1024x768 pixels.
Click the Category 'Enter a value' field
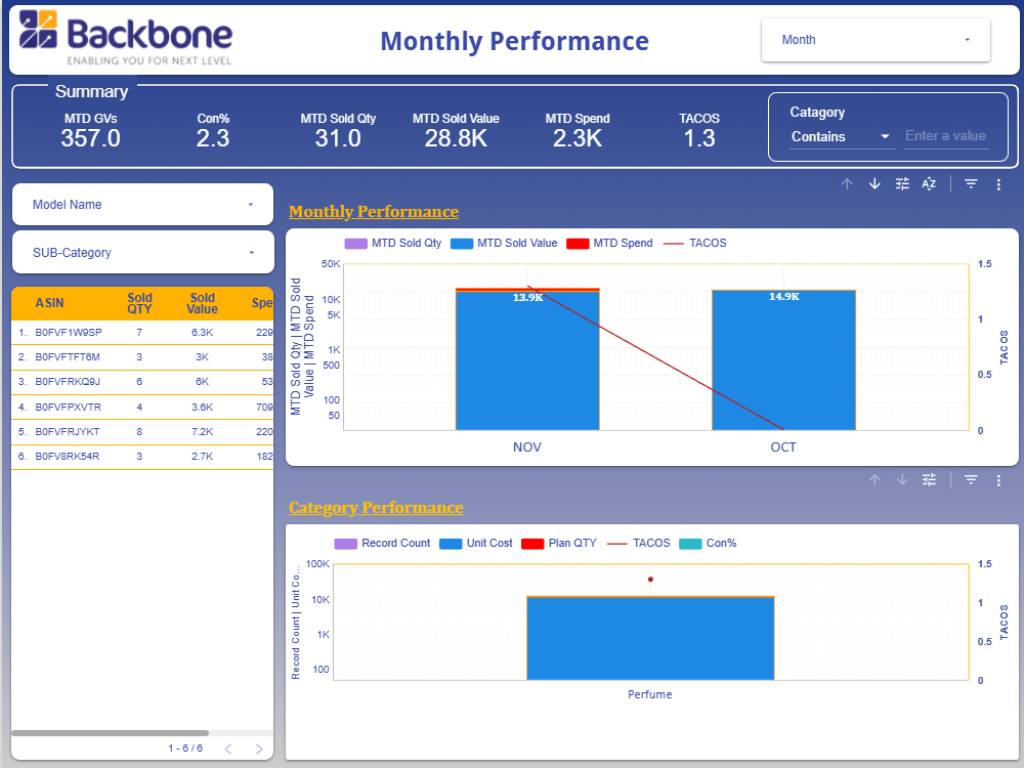[946, 137]
